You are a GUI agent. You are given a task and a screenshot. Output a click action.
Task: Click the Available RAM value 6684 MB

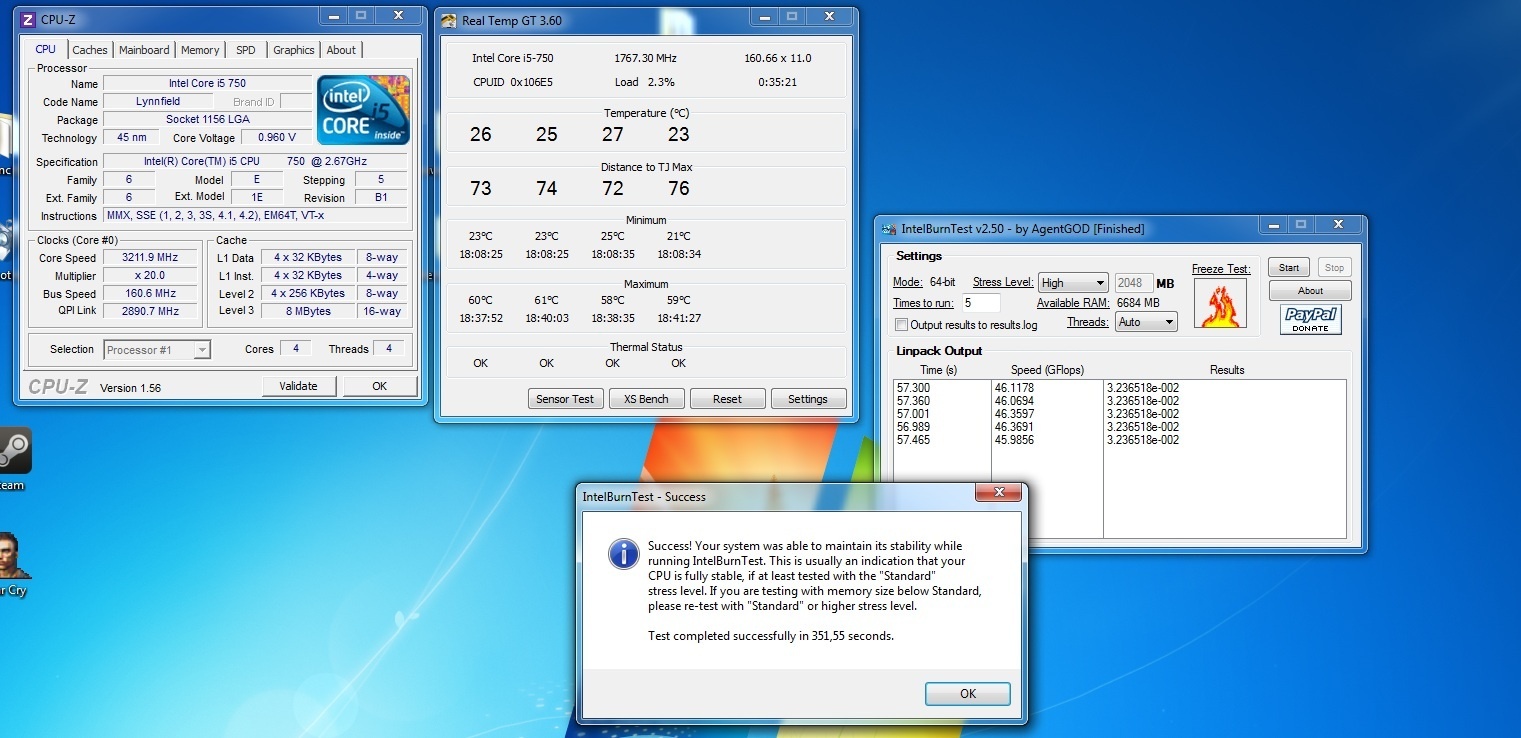(x=1138, y=303)
